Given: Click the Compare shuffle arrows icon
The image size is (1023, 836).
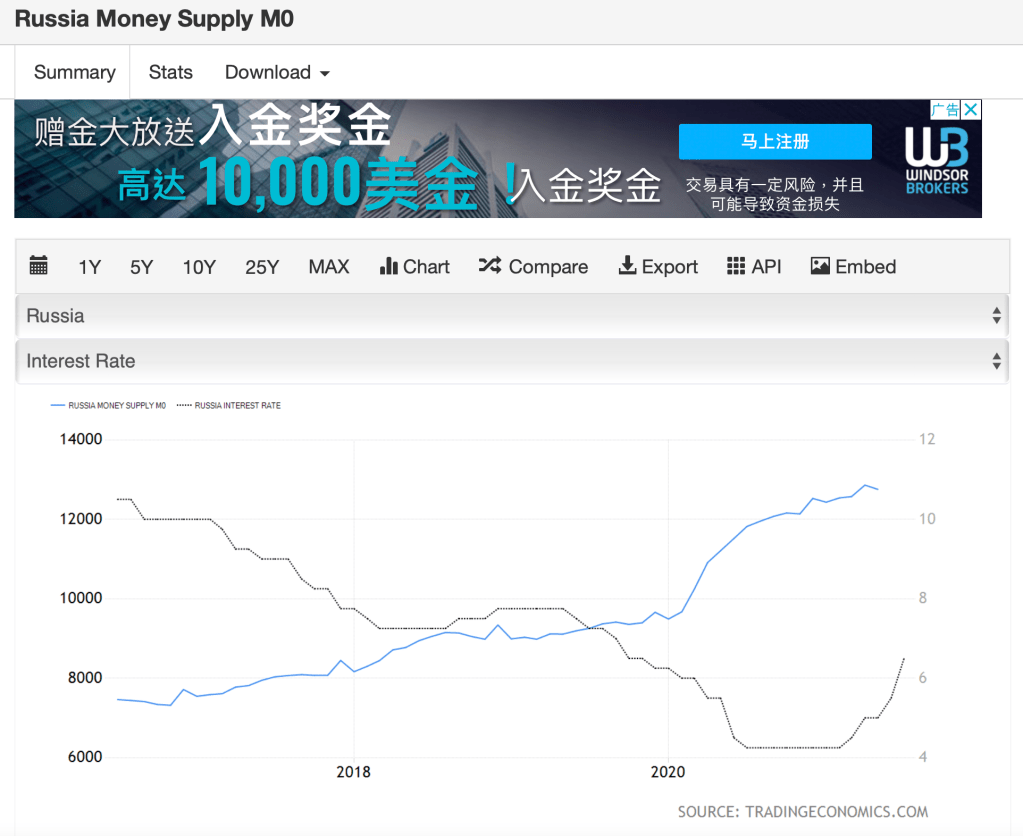Looking at the screenshot, I should (489, 266).
